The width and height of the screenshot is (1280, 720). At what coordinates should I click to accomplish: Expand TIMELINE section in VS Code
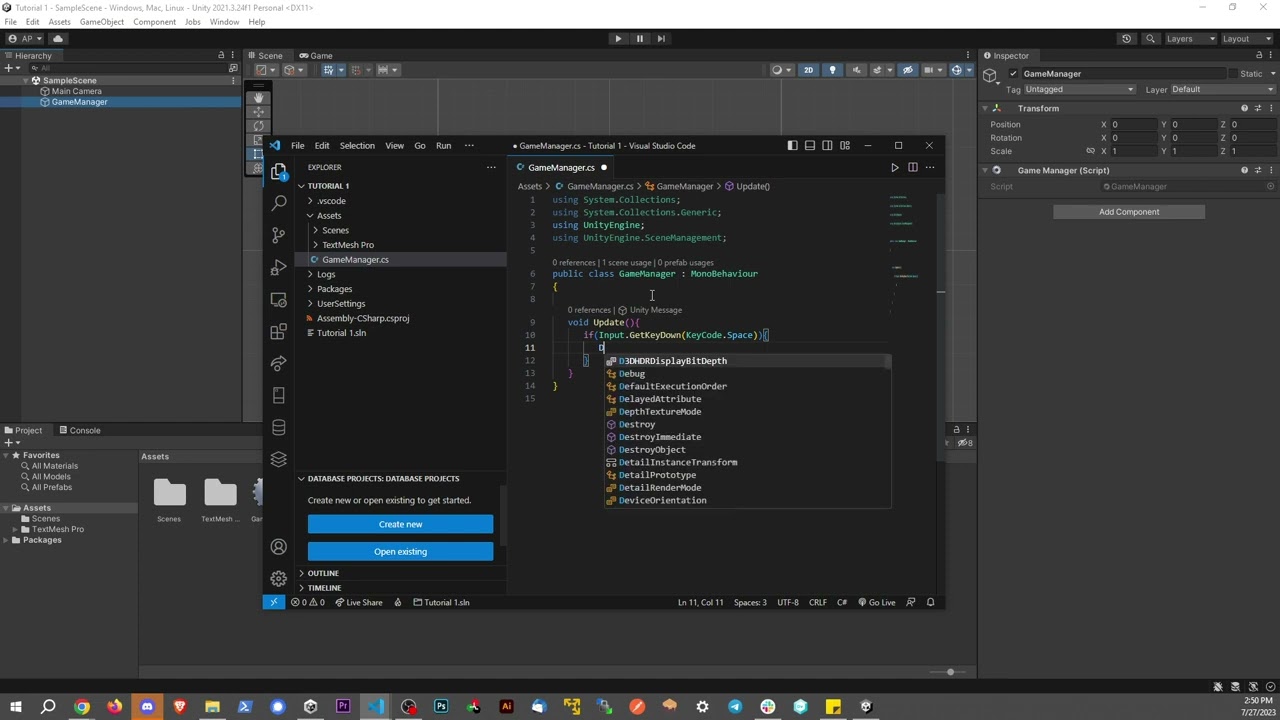(x=324, y=588)
